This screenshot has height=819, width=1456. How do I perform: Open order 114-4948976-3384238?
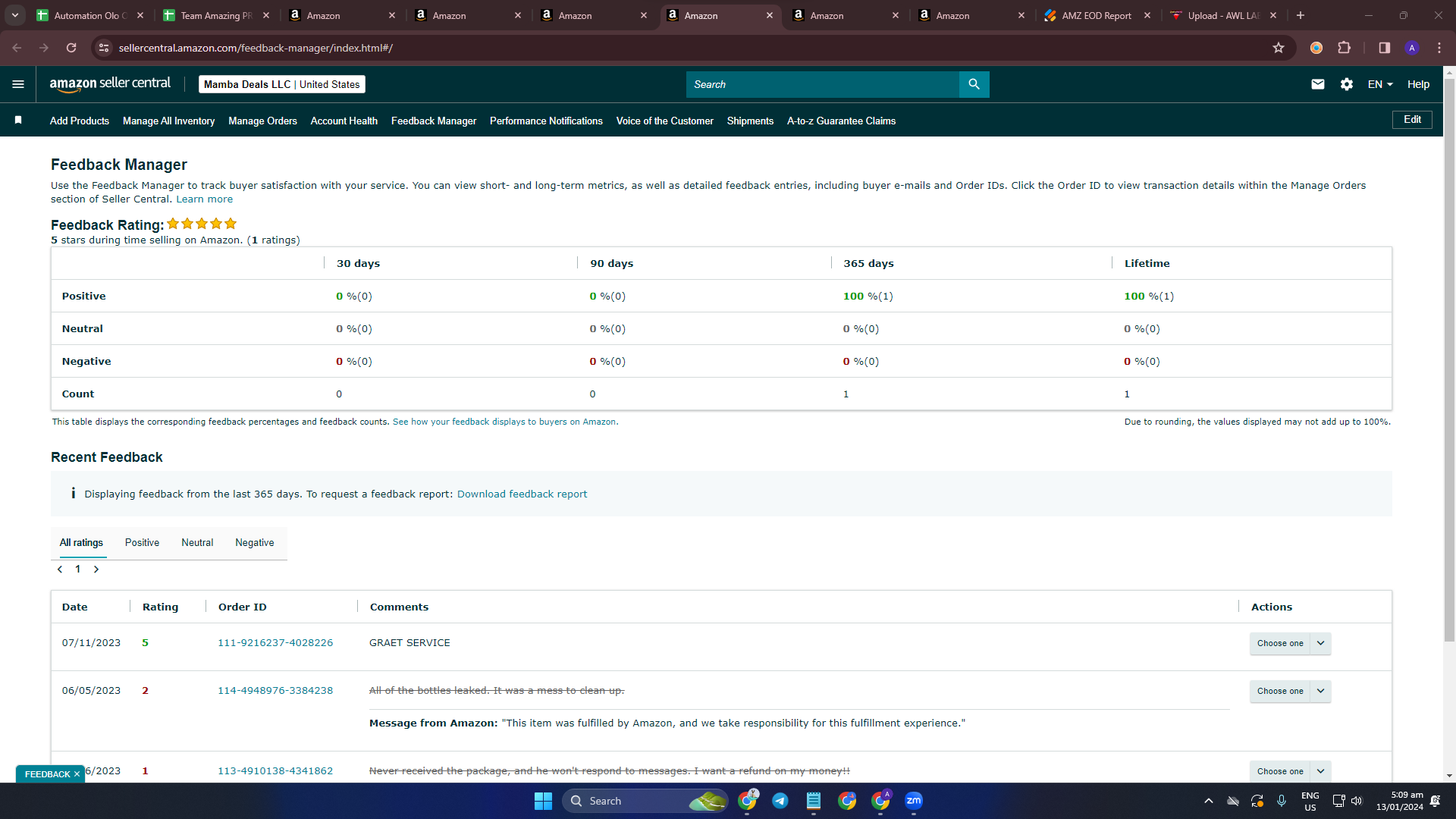pos(275,691)
